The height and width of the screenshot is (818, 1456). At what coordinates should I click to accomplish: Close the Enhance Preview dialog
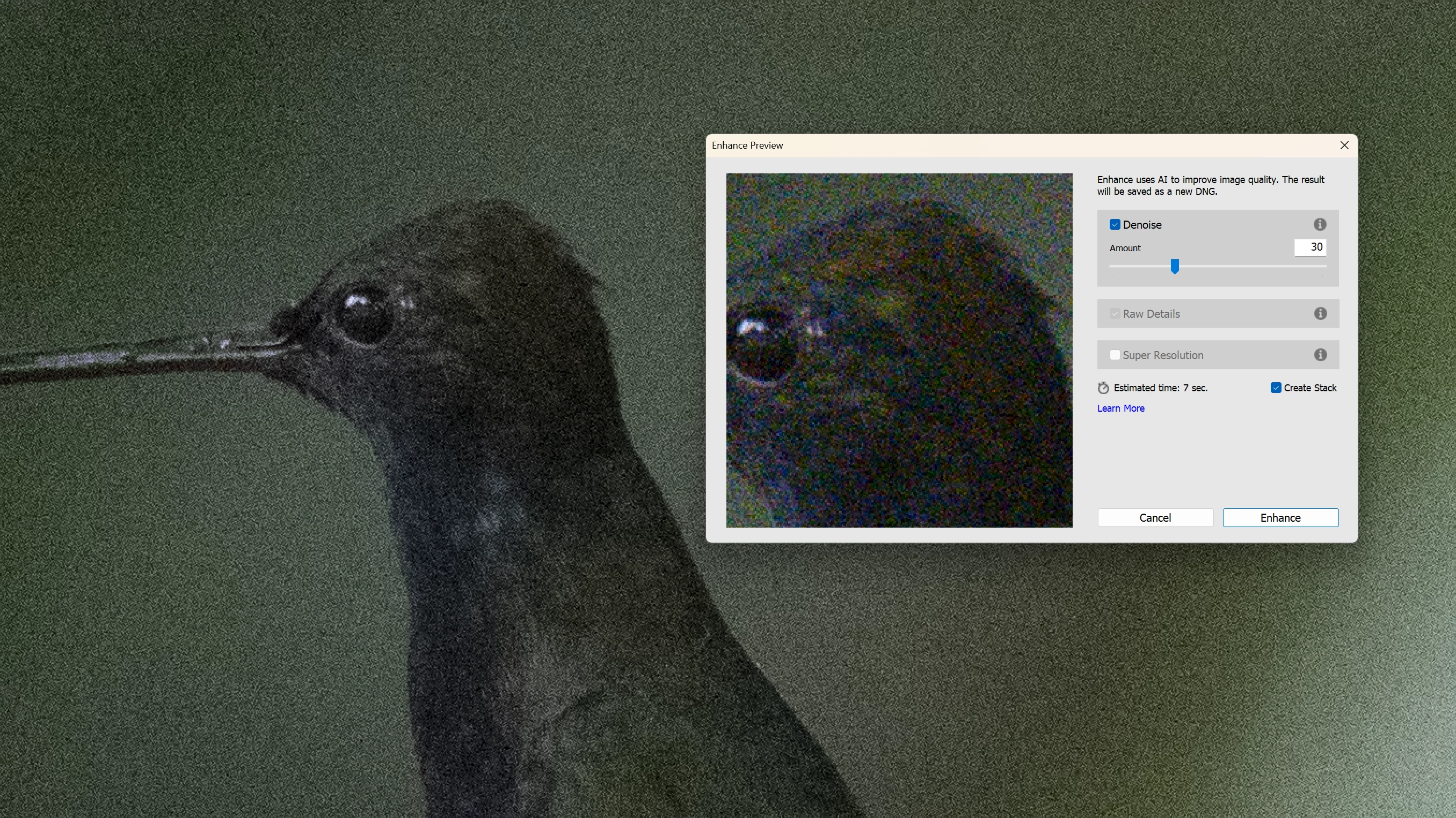pyautogui.click(x=1344, y=145)
